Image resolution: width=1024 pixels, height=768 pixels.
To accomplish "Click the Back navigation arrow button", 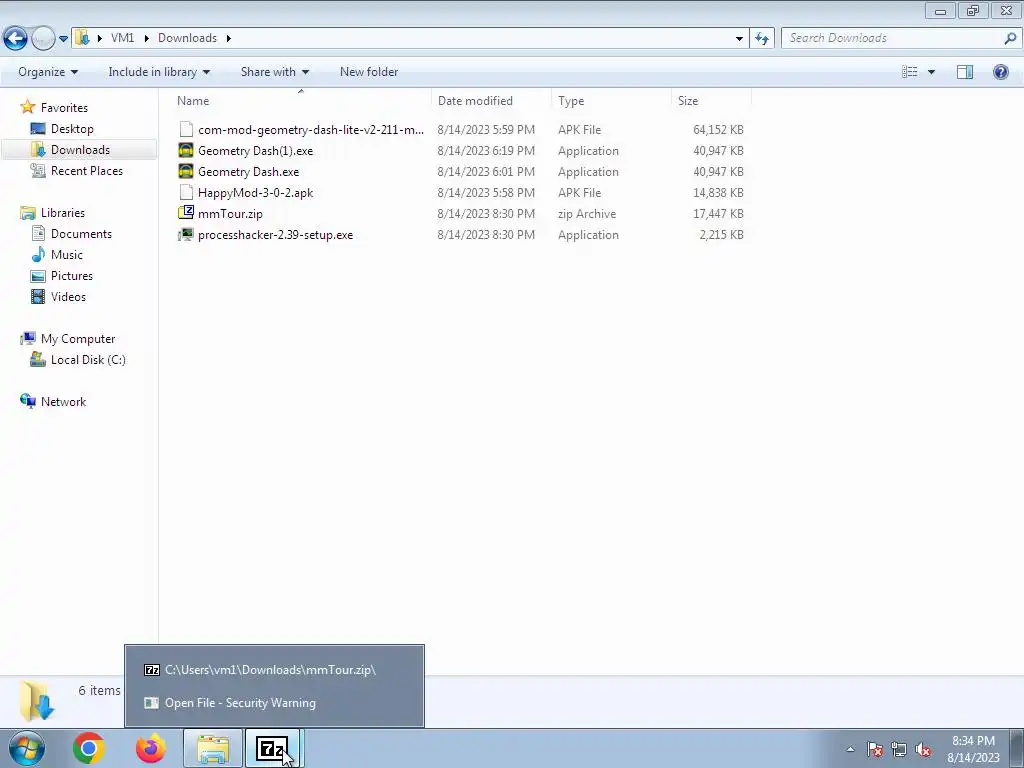I will click(x=16, y=38).
